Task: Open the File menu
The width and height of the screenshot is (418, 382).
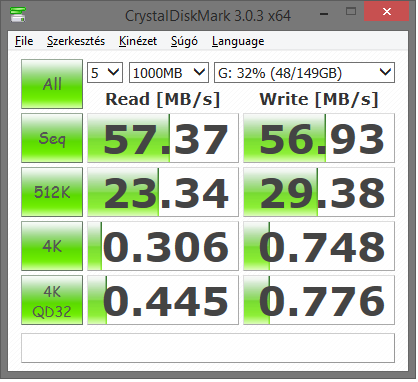Action: pyautogui.click(x=24, y=41)
